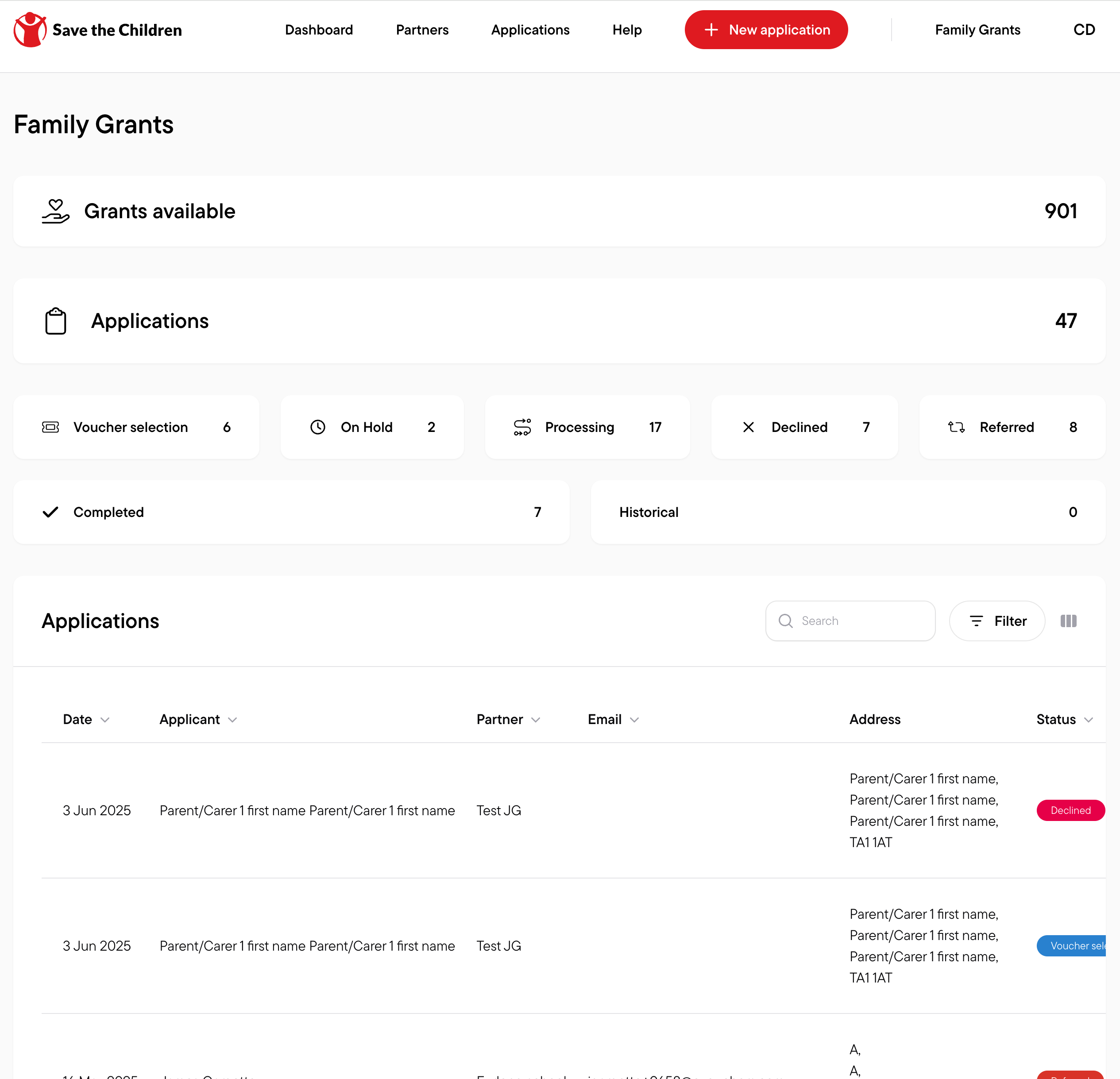Sort by Date column chevron
The width and height of the screenshot is (1120, 1079).
105,720
